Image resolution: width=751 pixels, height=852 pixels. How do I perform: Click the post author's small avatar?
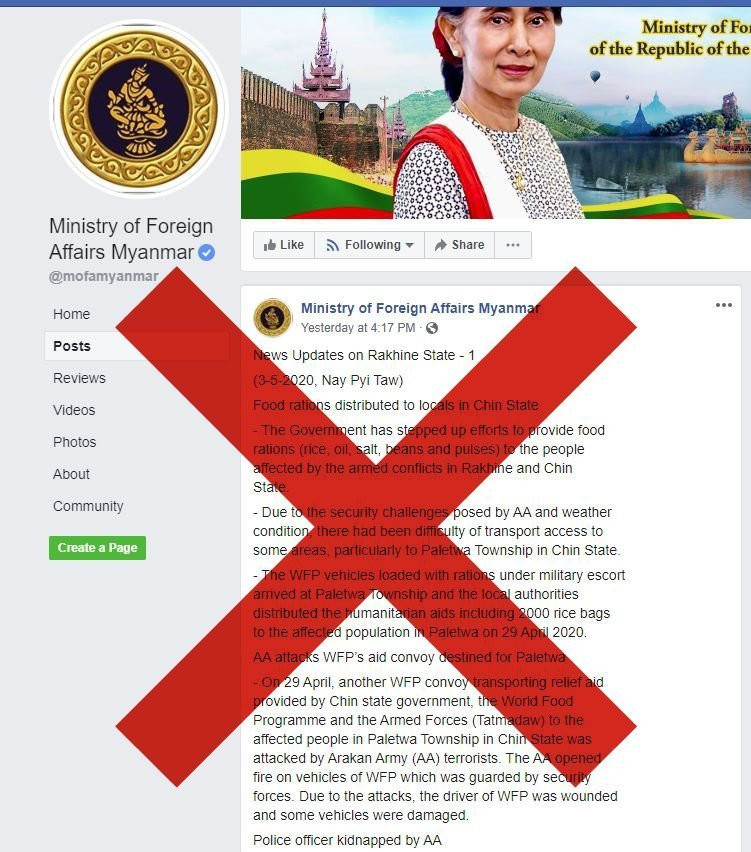tap(273, 317)
